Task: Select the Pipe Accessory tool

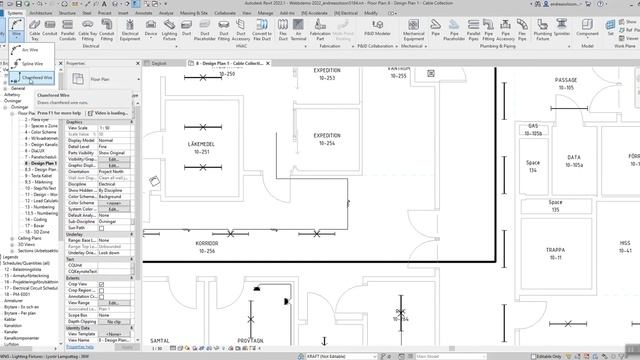Action: [x=505, y=30]
